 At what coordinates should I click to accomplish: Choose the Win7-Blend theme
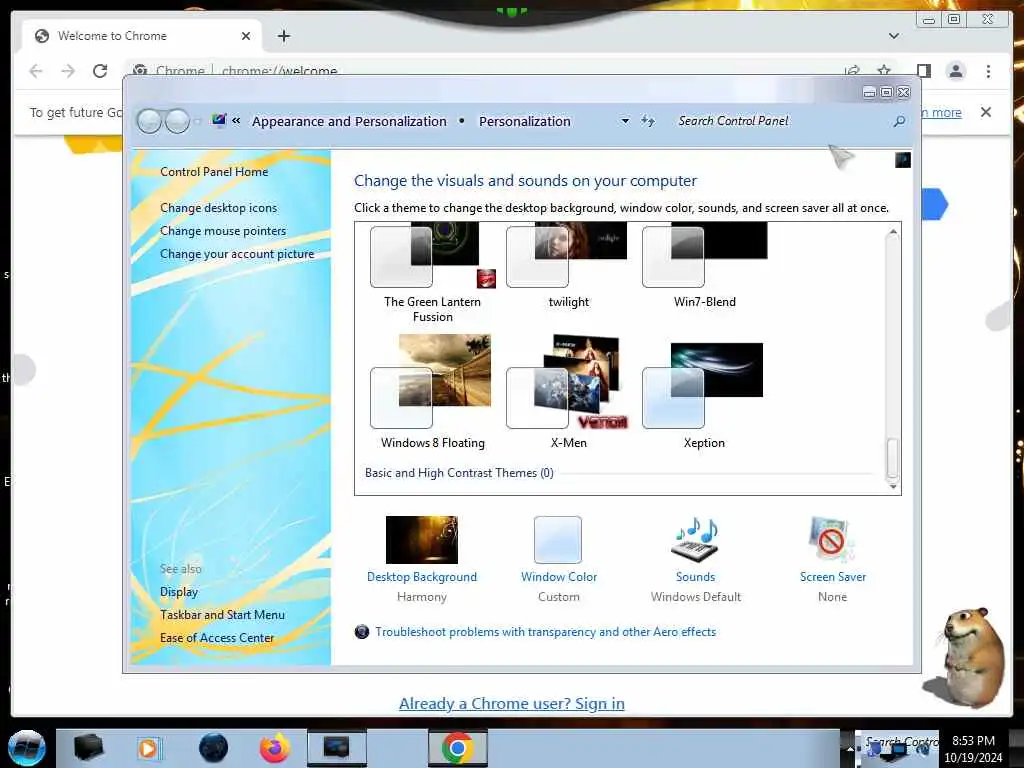tap(704, 266)
